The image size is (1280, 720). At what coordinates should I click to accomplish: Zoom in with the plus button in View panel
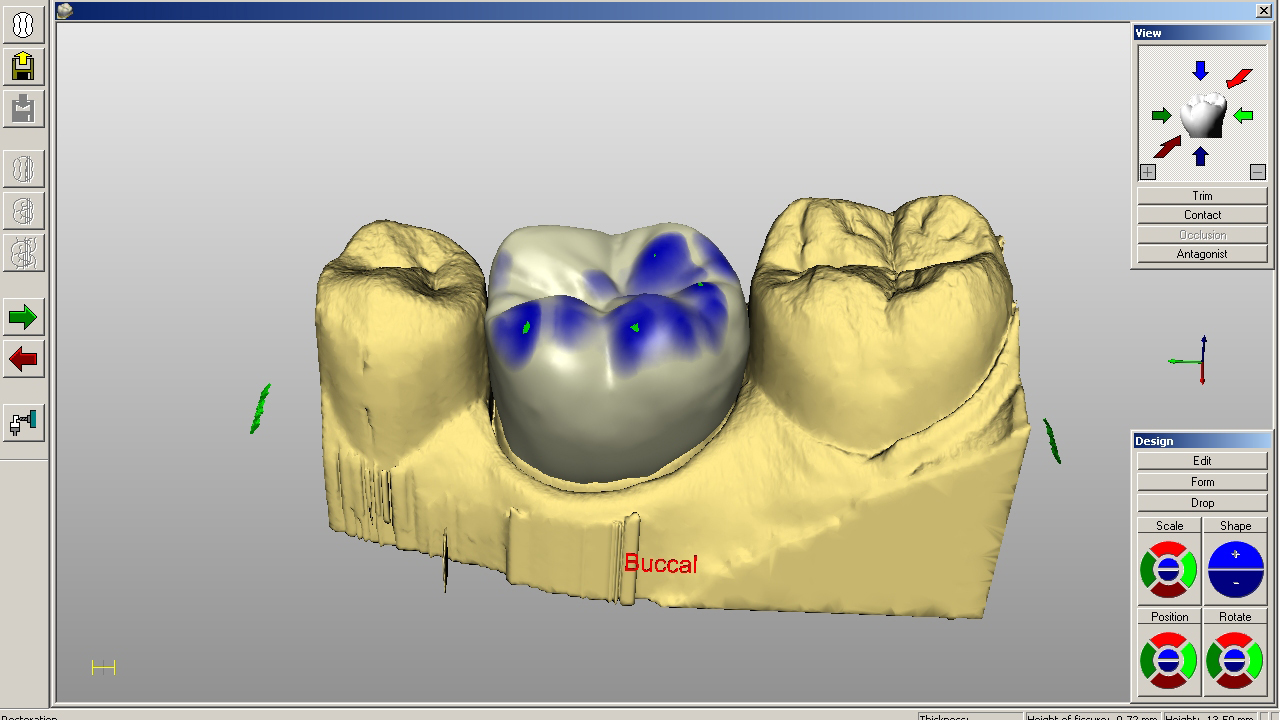[1148, 172]
